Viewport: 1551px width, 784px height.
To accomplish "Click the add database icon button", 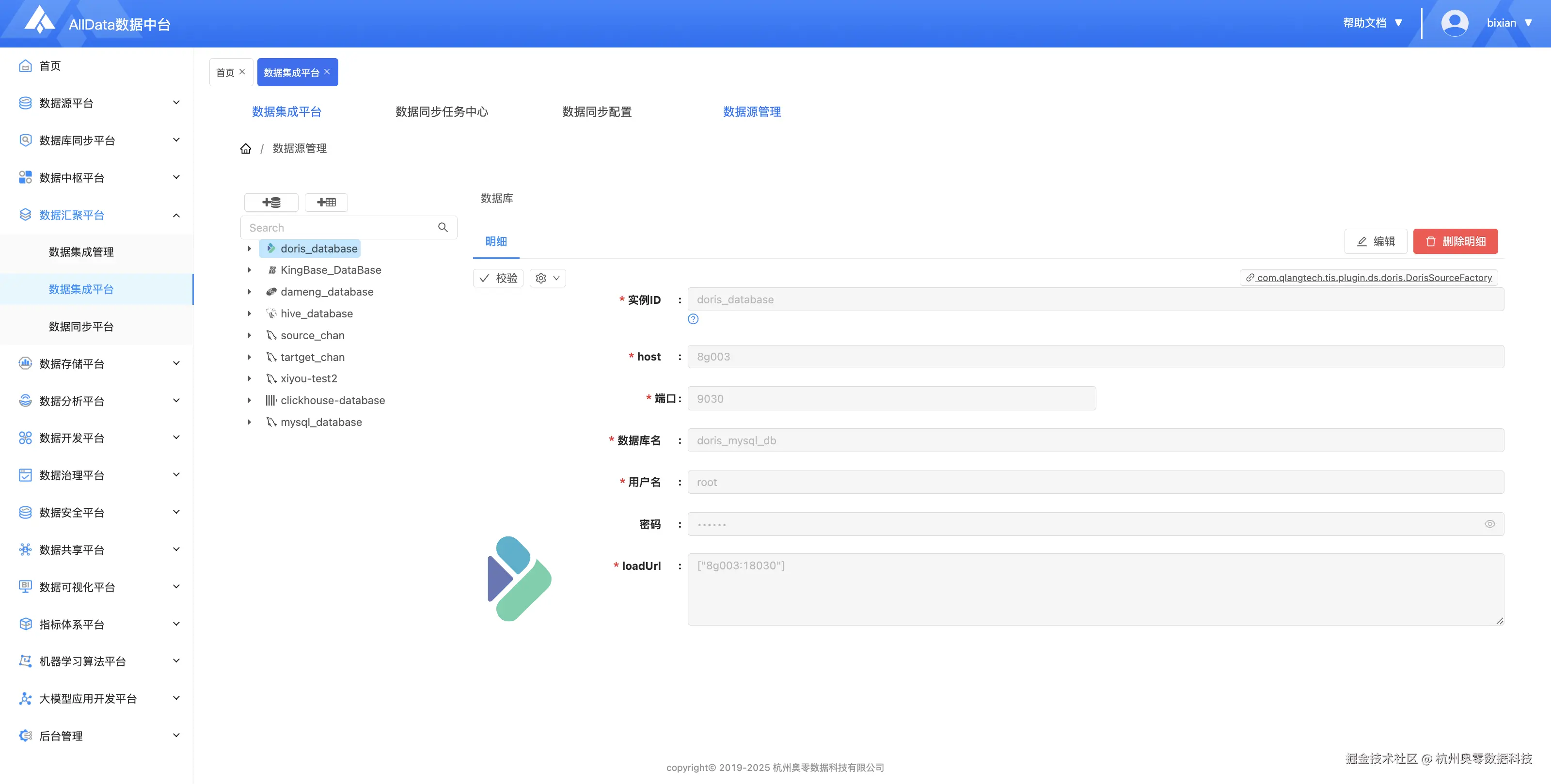I will tap(271, 203).
